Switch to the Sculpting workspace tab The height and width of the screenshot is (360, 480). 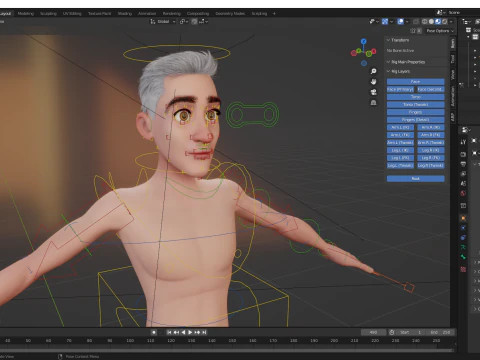coord(48,14)
